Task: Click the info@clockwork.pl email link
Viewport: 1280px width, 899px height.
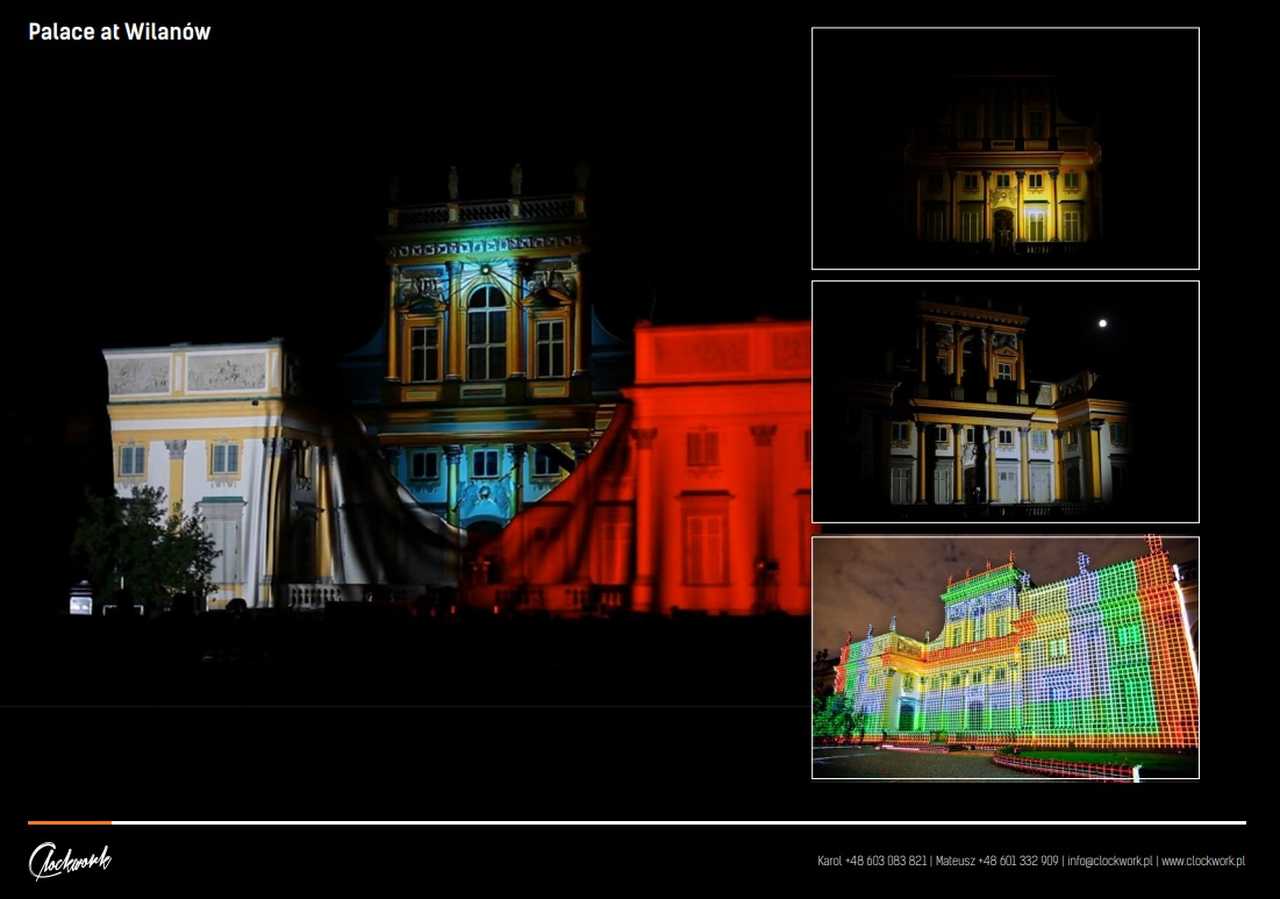Action: [1110, 861]
